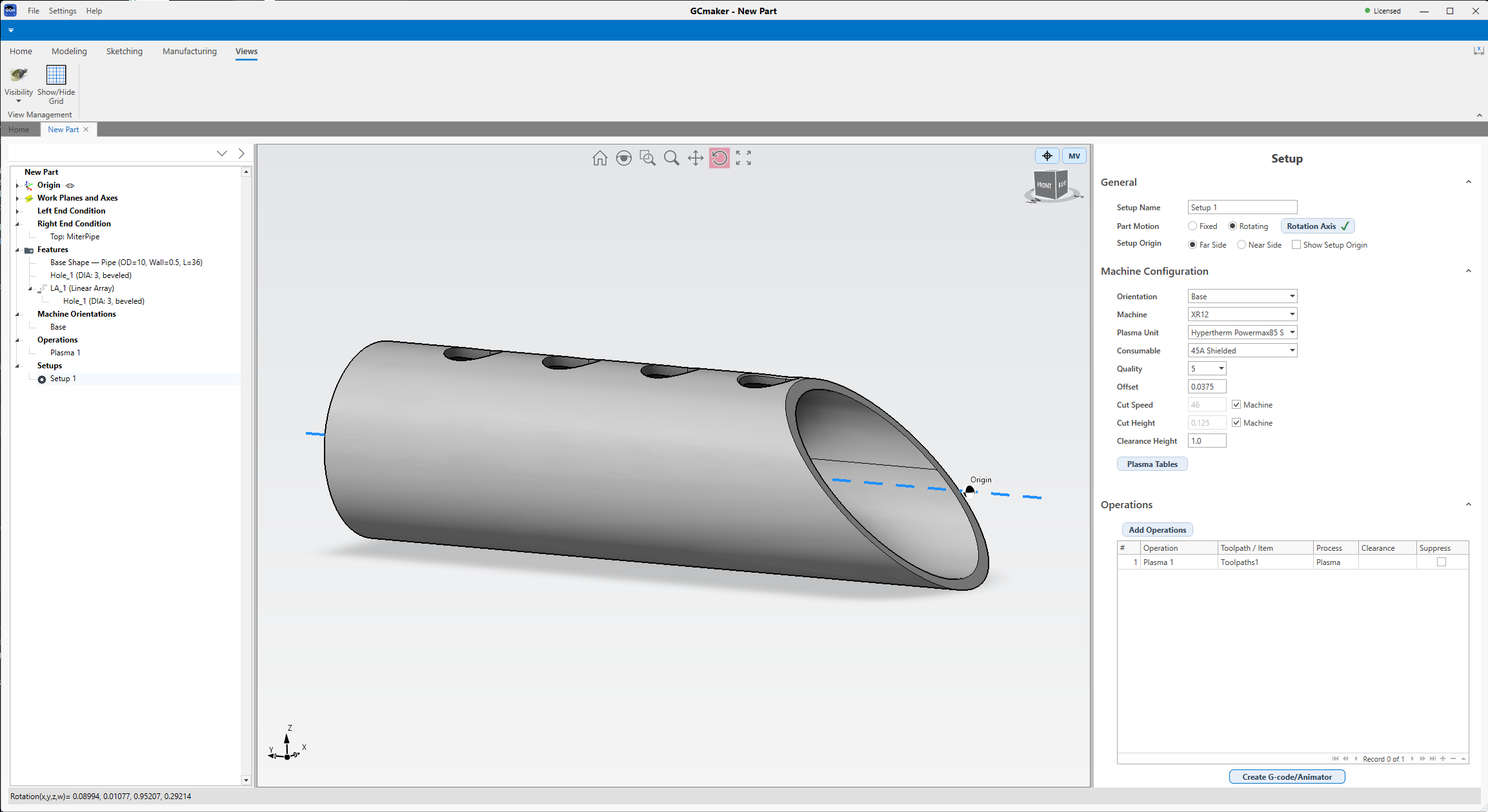Click the fit-to-screen icon
Image resolution: width=1488 pixels, height=812 pixels.
tap(743, 158)
